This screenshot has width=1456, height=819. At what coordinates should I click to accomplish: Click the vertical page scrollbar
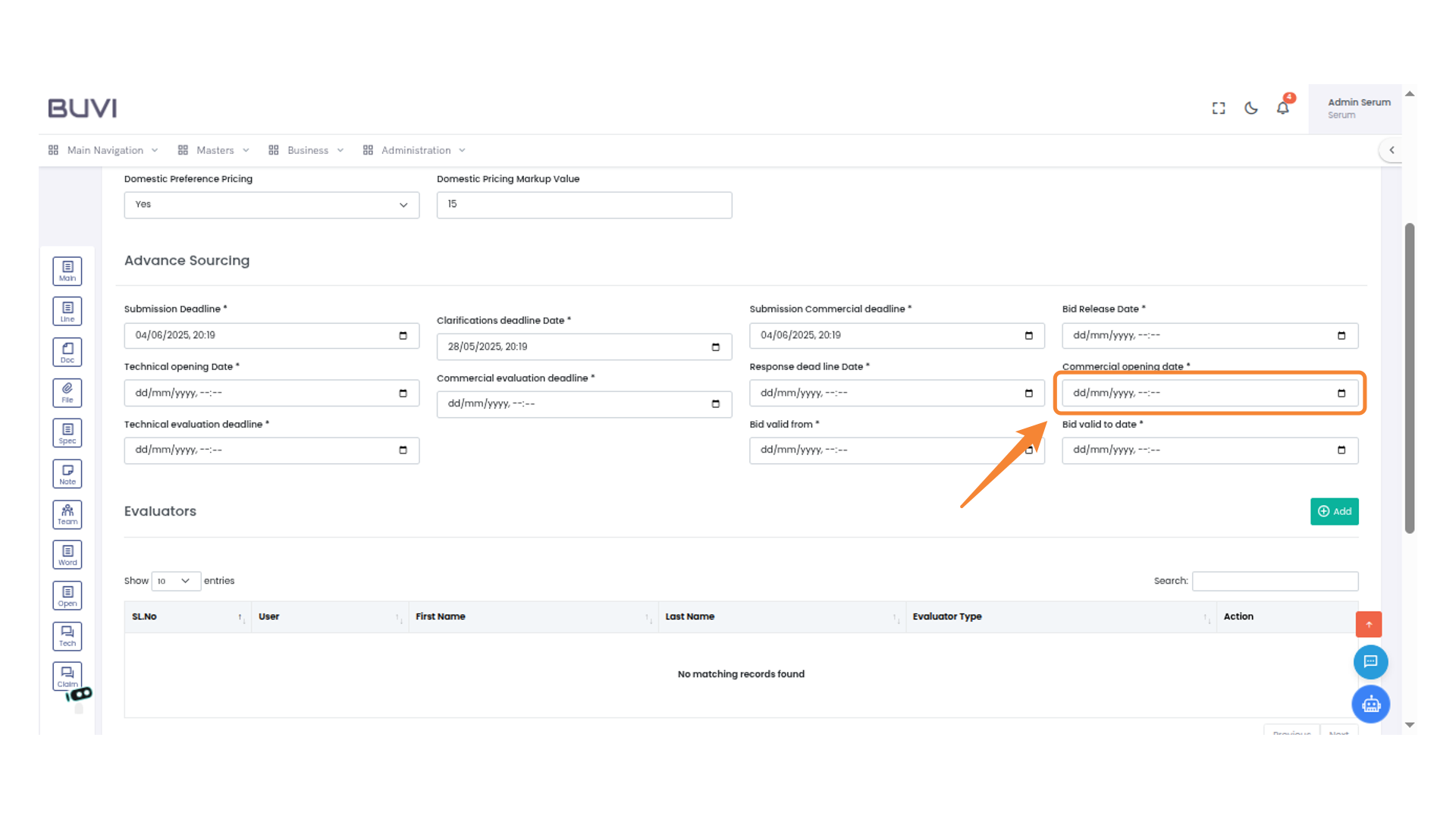[x=1409, y=378]
